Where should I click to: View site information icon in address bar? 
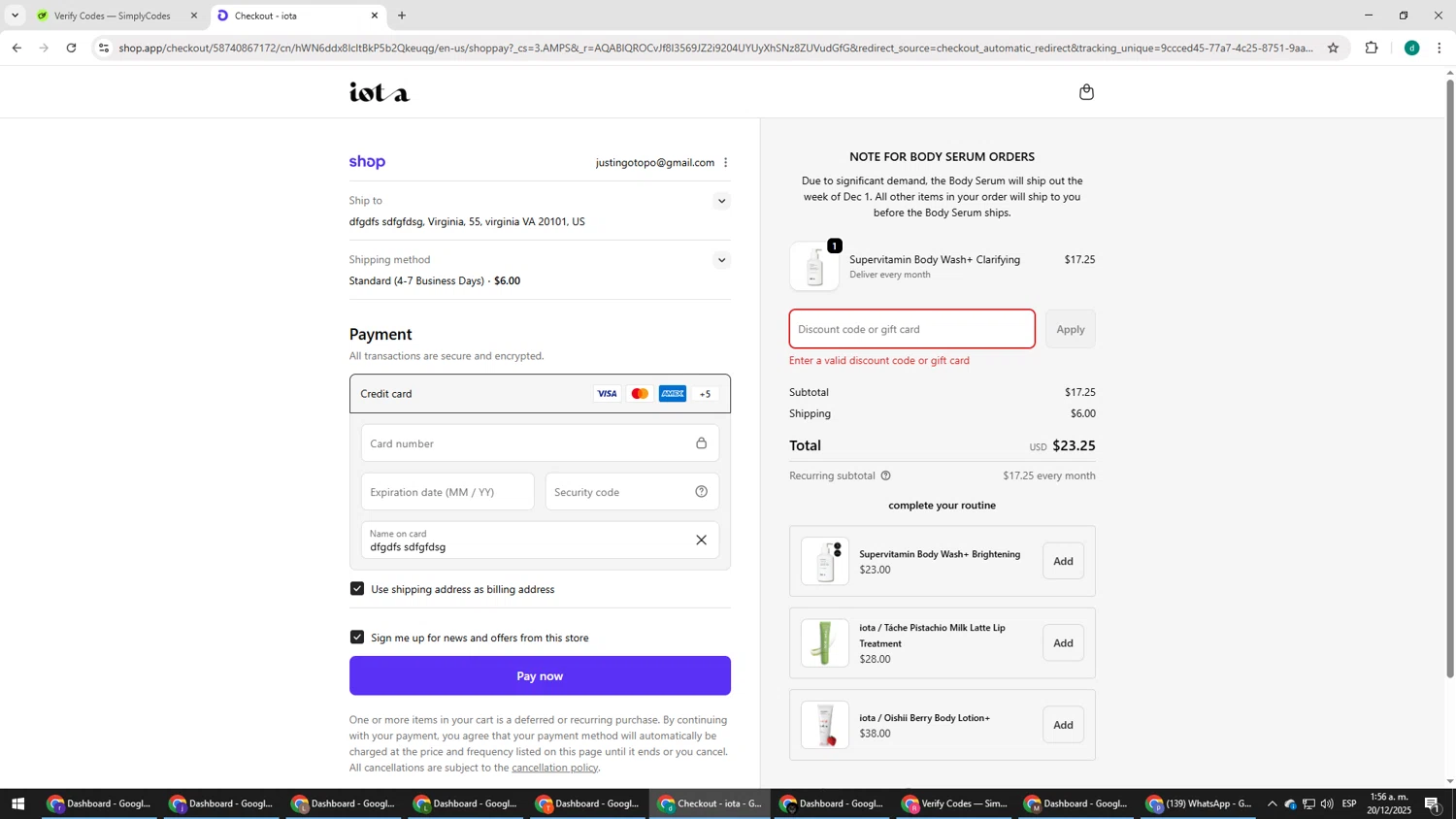pos(104,48)
